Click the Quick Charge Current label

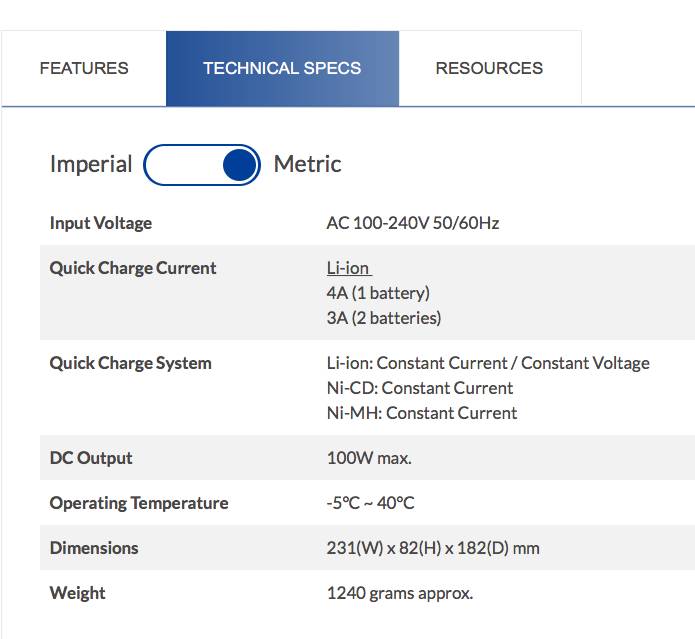pos(133,268)
